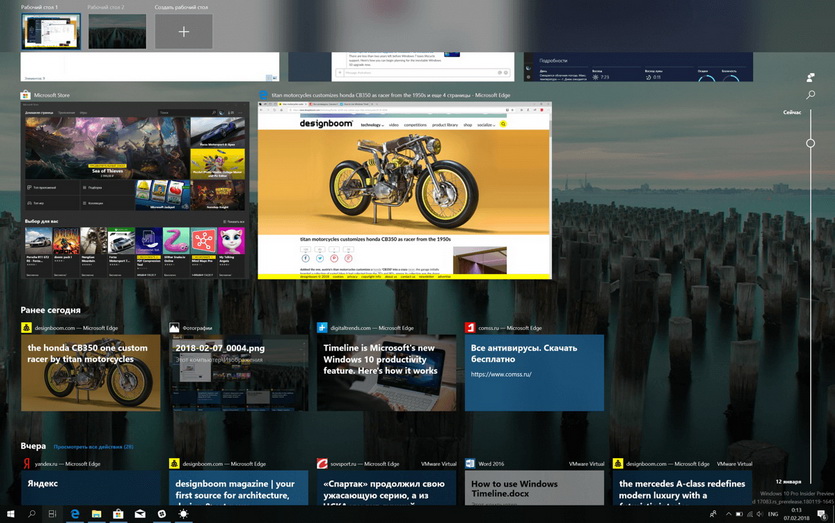Open the Action Center notifications icon
The image size is (835, 523).
[822, 514]
